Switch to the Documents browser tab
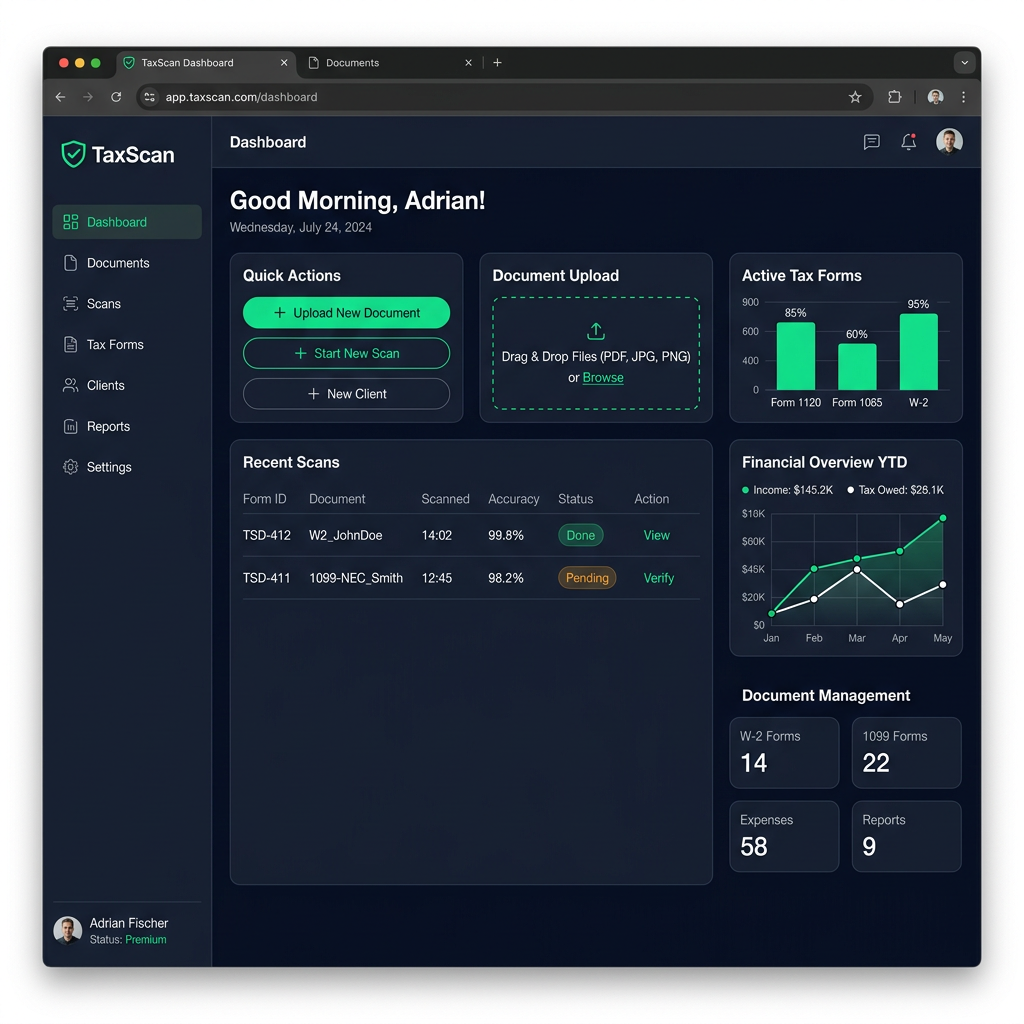The width and height of the screenshot is (1024, 1024). point(390,63)
